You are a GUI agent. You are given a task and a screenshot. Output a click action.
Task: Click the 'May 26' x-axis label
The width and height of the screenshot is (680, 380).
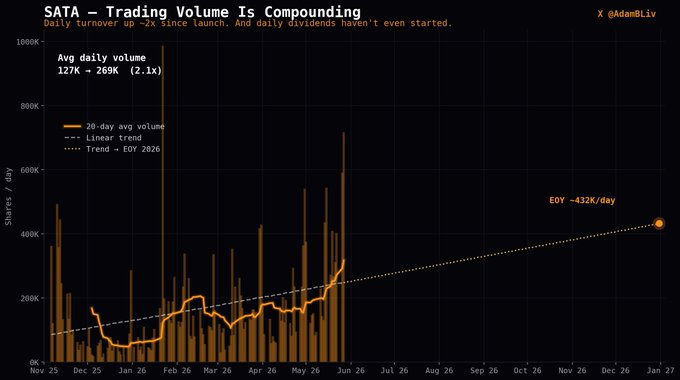[x=306, y=370]
